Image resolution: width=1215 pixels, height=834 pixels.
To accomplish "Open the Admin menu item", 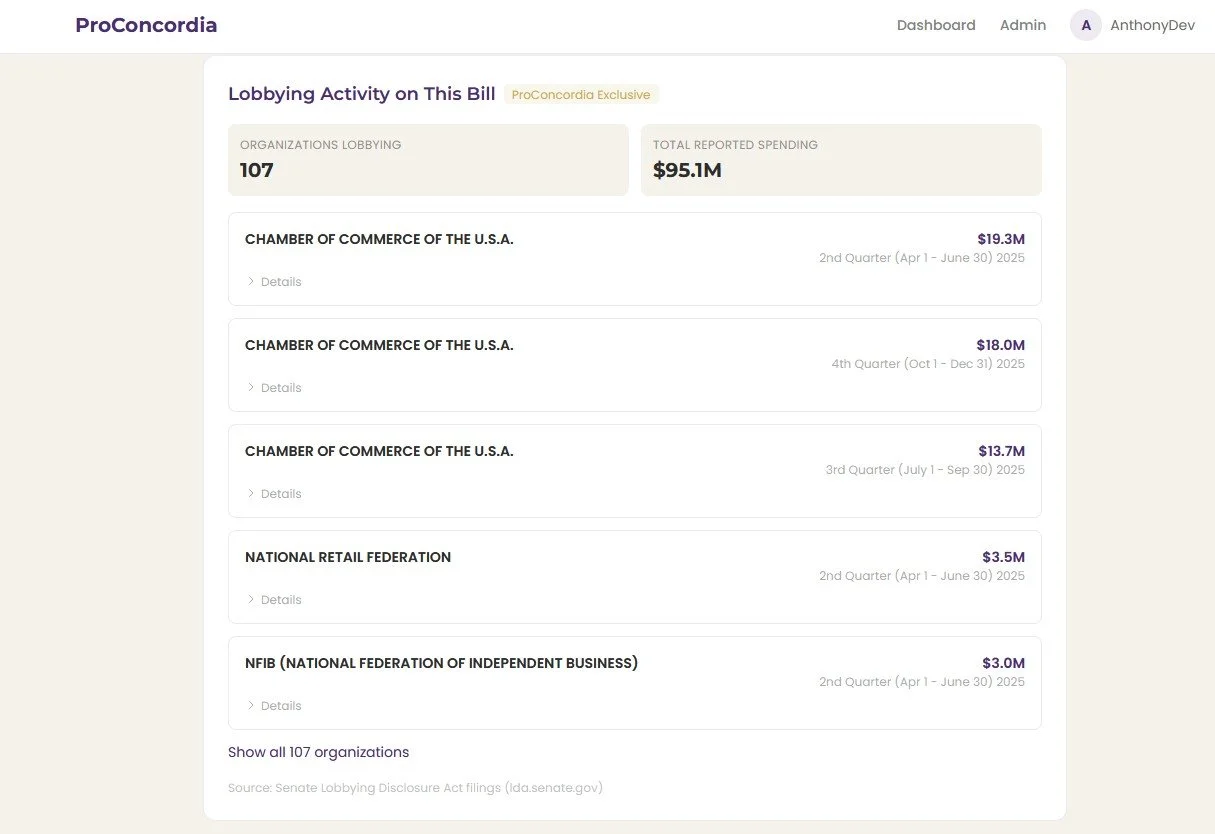I will [x=1022, y=25].
